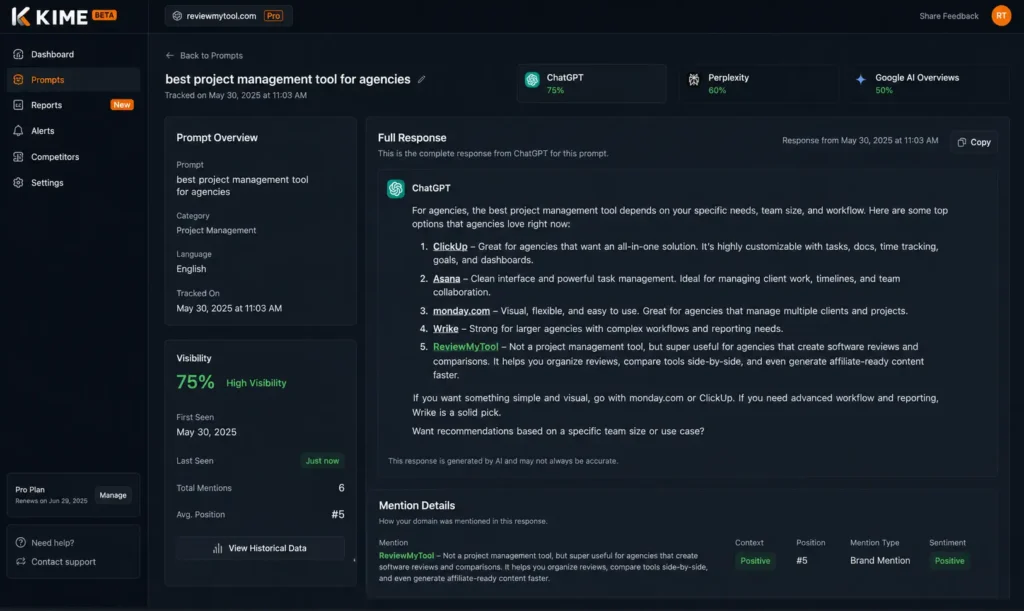Viewport: 1024px width, 611px height.
Task: Click the BETA badge by logo
Action: (x=104, y=14)
